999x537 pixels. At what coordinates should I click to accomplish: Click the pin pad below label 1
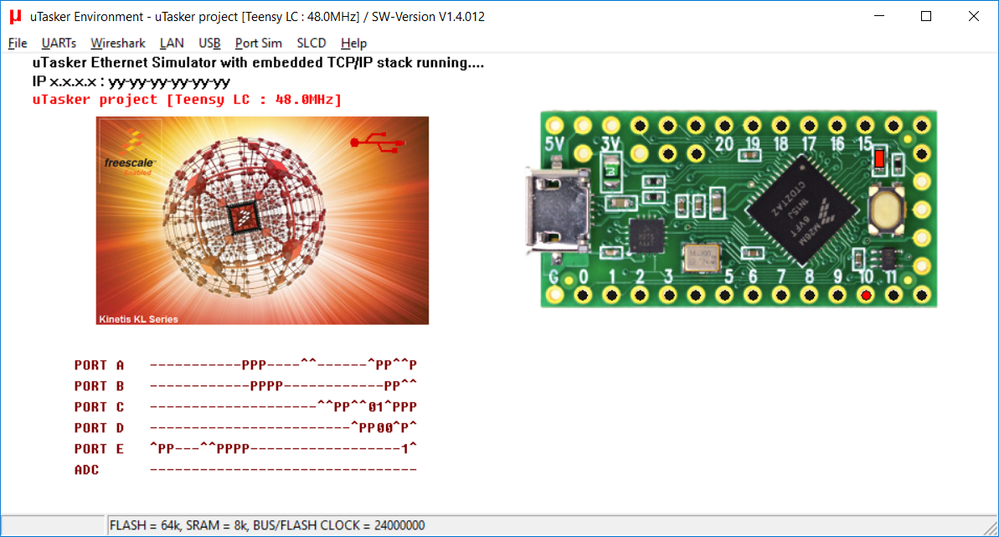[x=612, y=295]
